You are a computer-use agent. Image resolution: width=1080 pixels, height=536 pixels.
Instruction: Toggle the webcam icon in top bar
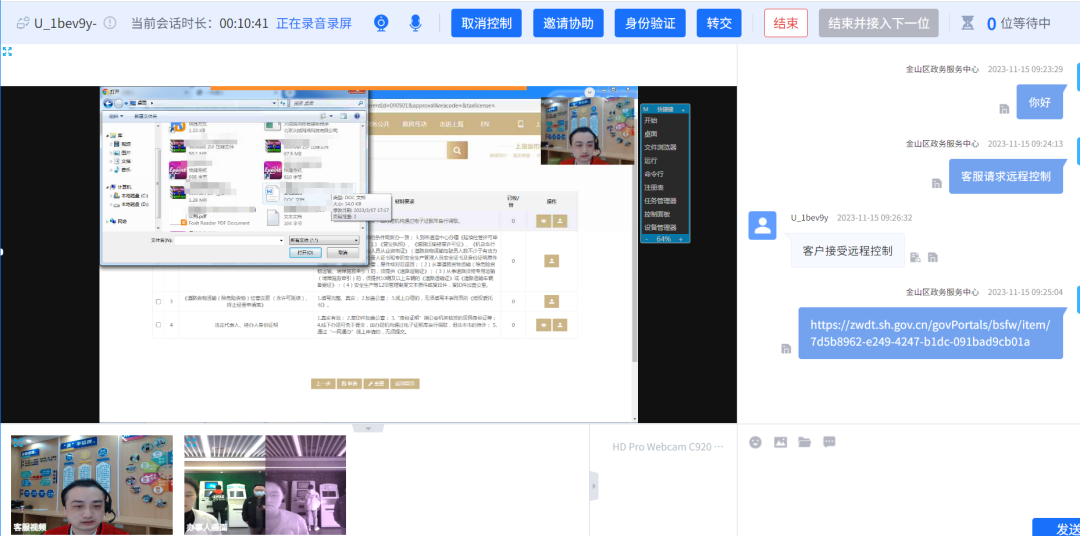pyautogui.click(x=381, y=23)
